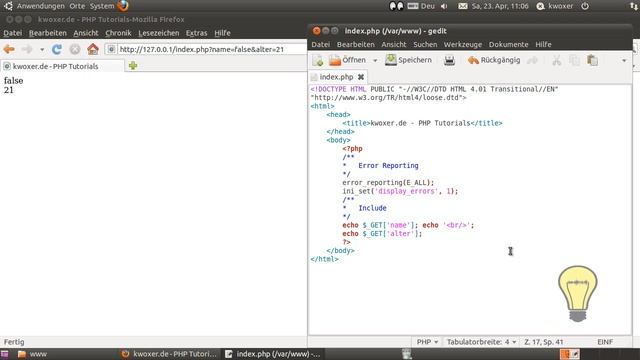Click the volume speaker icon in panel
Viewport: 640px width, 360px height.
pyautogui.click(x=444, y=6)
